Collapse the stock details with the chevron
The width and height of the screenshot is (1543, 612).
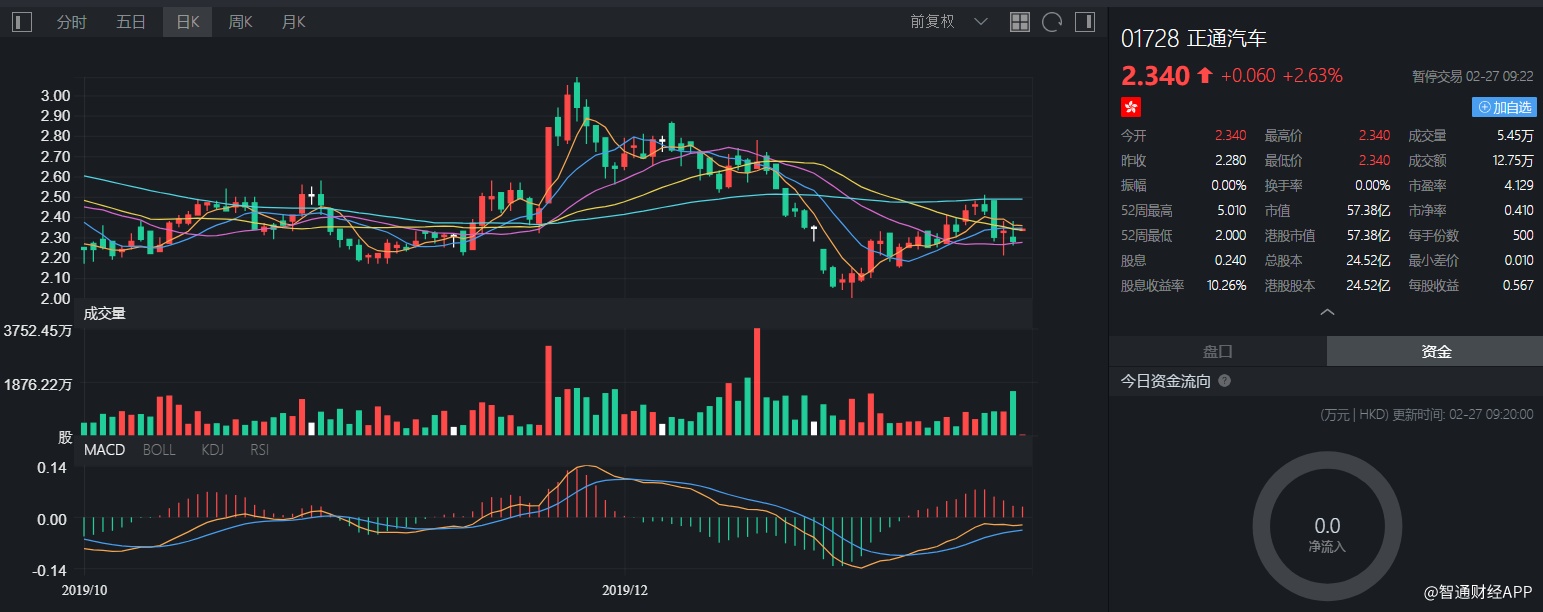(1327, 313)
